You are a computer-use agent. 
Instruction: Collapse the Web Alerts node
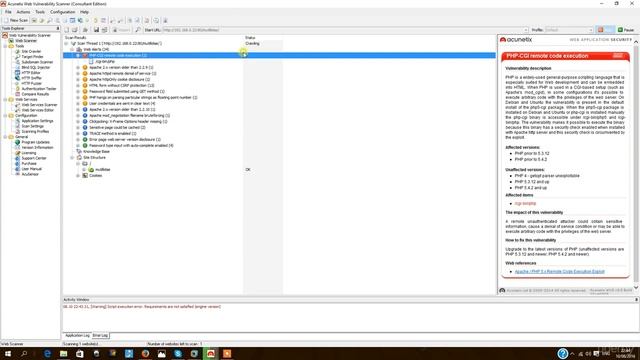72,49
